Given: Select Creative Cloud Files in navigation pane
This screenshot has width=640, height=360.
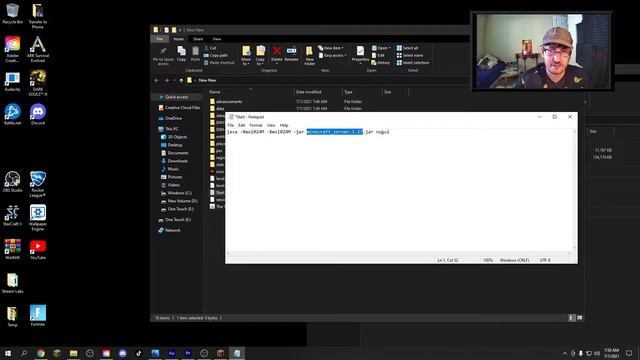Looking at the screenshot, I should [180, 108].
